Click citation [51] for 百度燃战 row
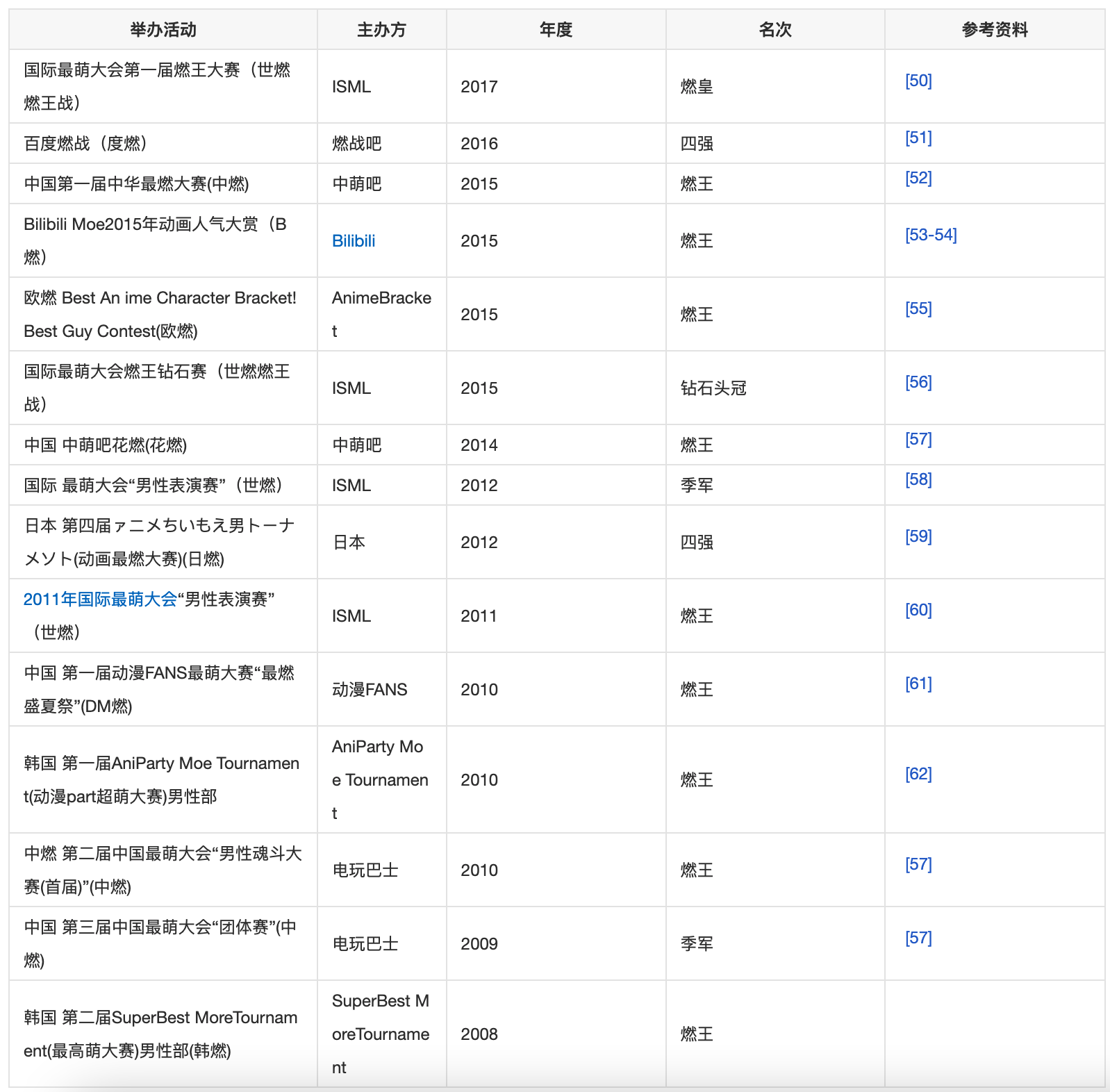 click(918, 138)
